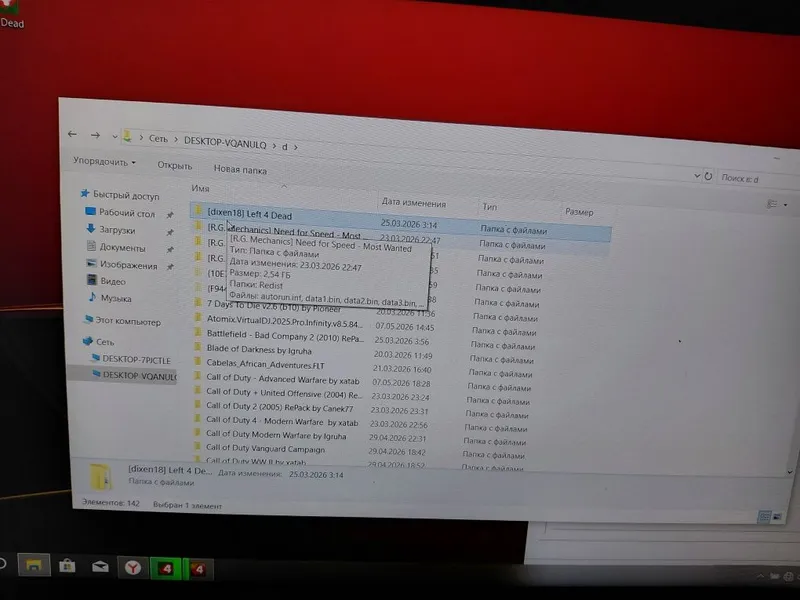800x600 pixels.
Task: Select Battlefield - Bad Company 2 folder
Action: [285, 336]
